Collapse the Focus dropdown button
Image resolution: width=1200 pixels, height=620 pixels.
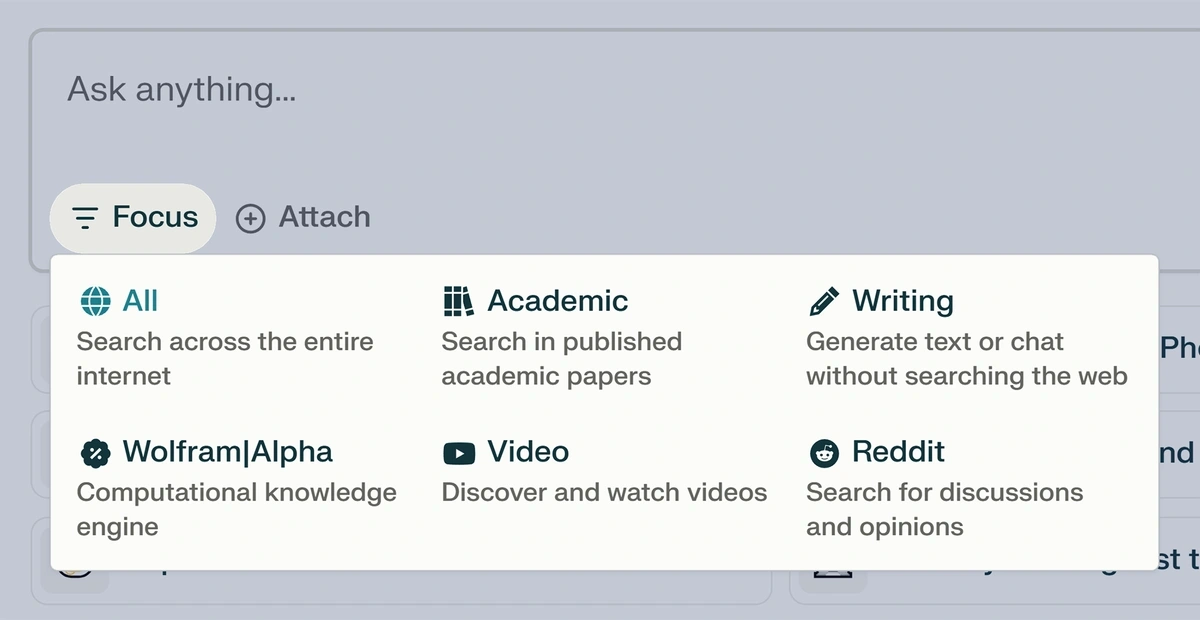point(133,218)
